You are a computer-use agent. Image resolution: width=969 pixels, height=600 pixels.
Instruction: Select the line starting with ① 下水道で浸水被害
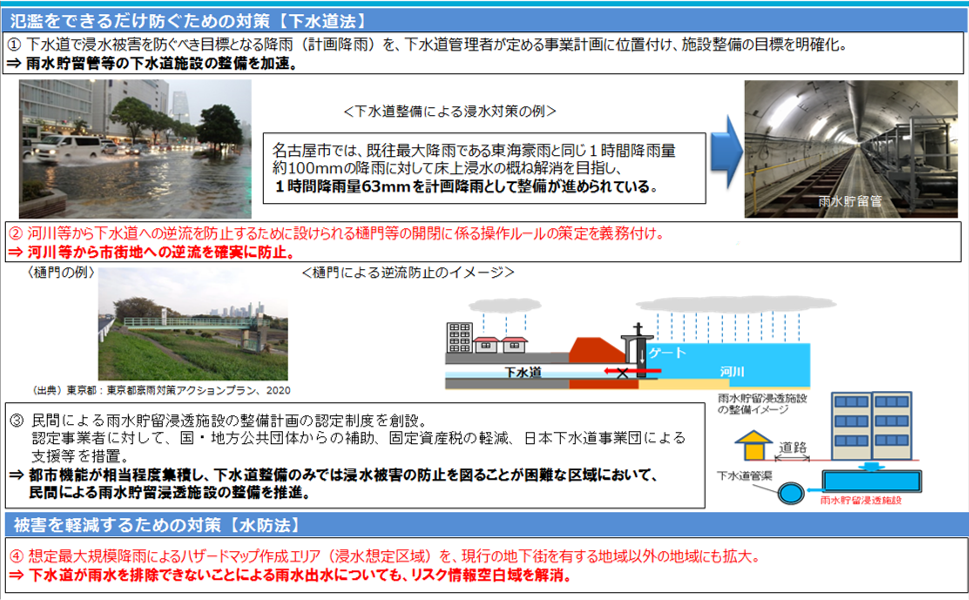[x=428, y=45]
